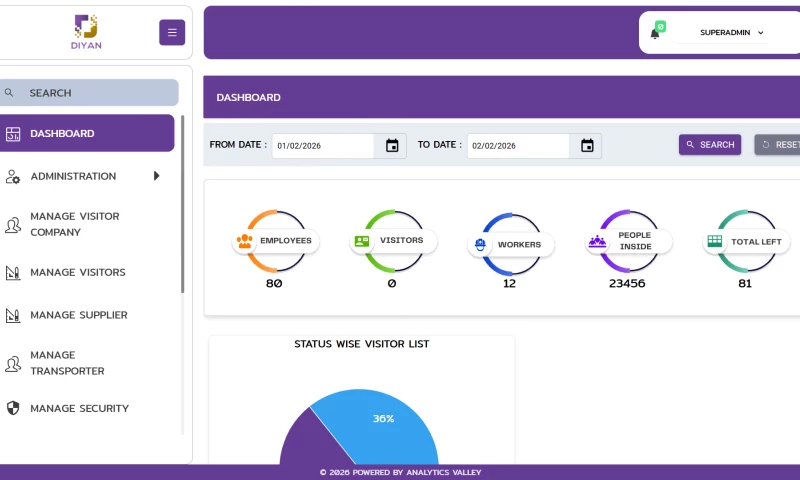The height and width of the screenshot is (480, 800).
Task: Click the Workers count 12
Action: [509, 284]
